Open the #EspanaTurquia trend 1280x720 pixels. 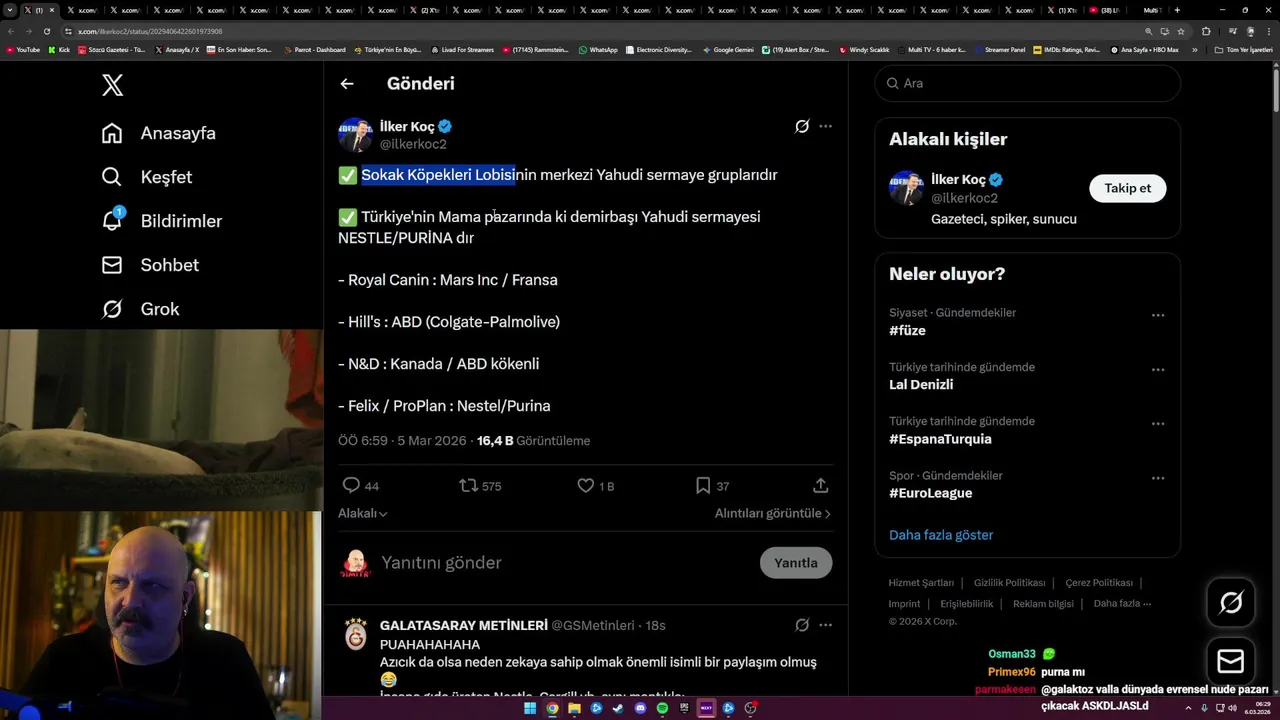coord(940,439)
